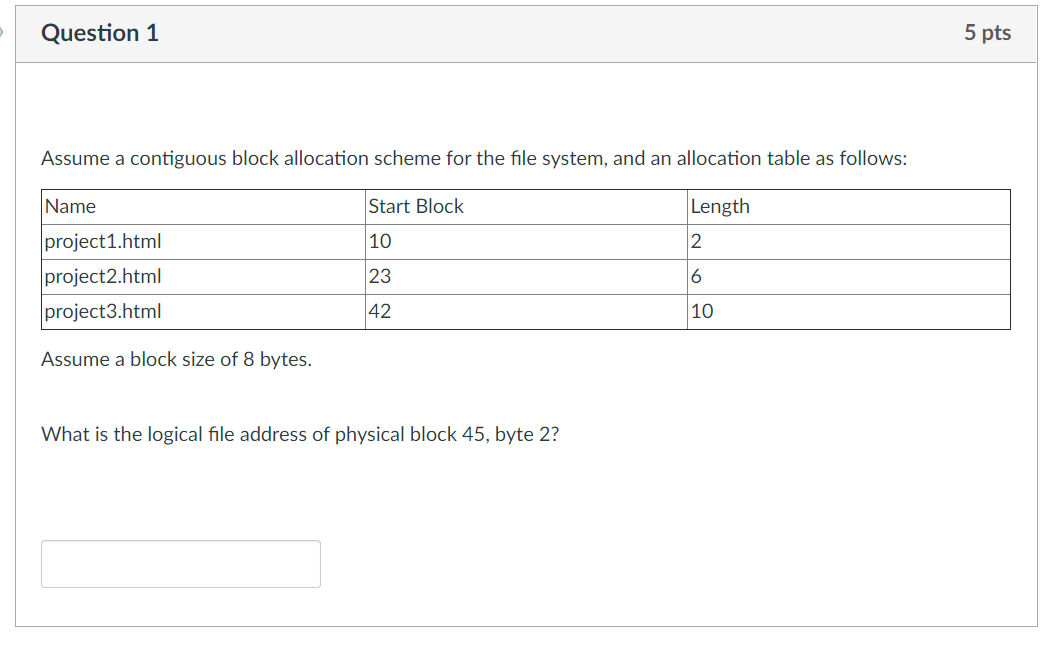
Task: Click the Name column header
Action: click(x=69, y=206)
